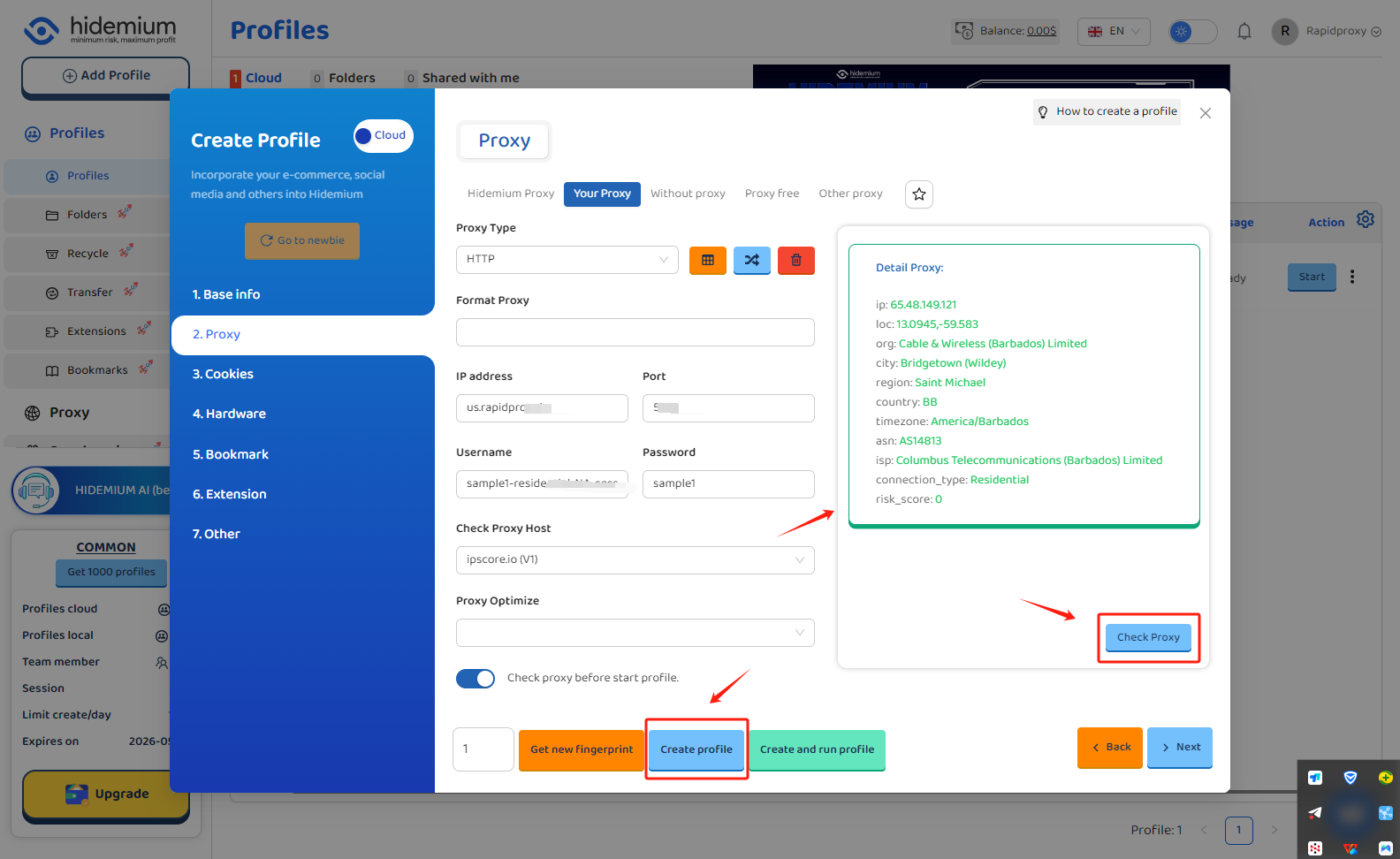Toggle the light/dark theme switch
Screen dimensions: 1400x859
pyautogui.click(x=1192, y=32)
